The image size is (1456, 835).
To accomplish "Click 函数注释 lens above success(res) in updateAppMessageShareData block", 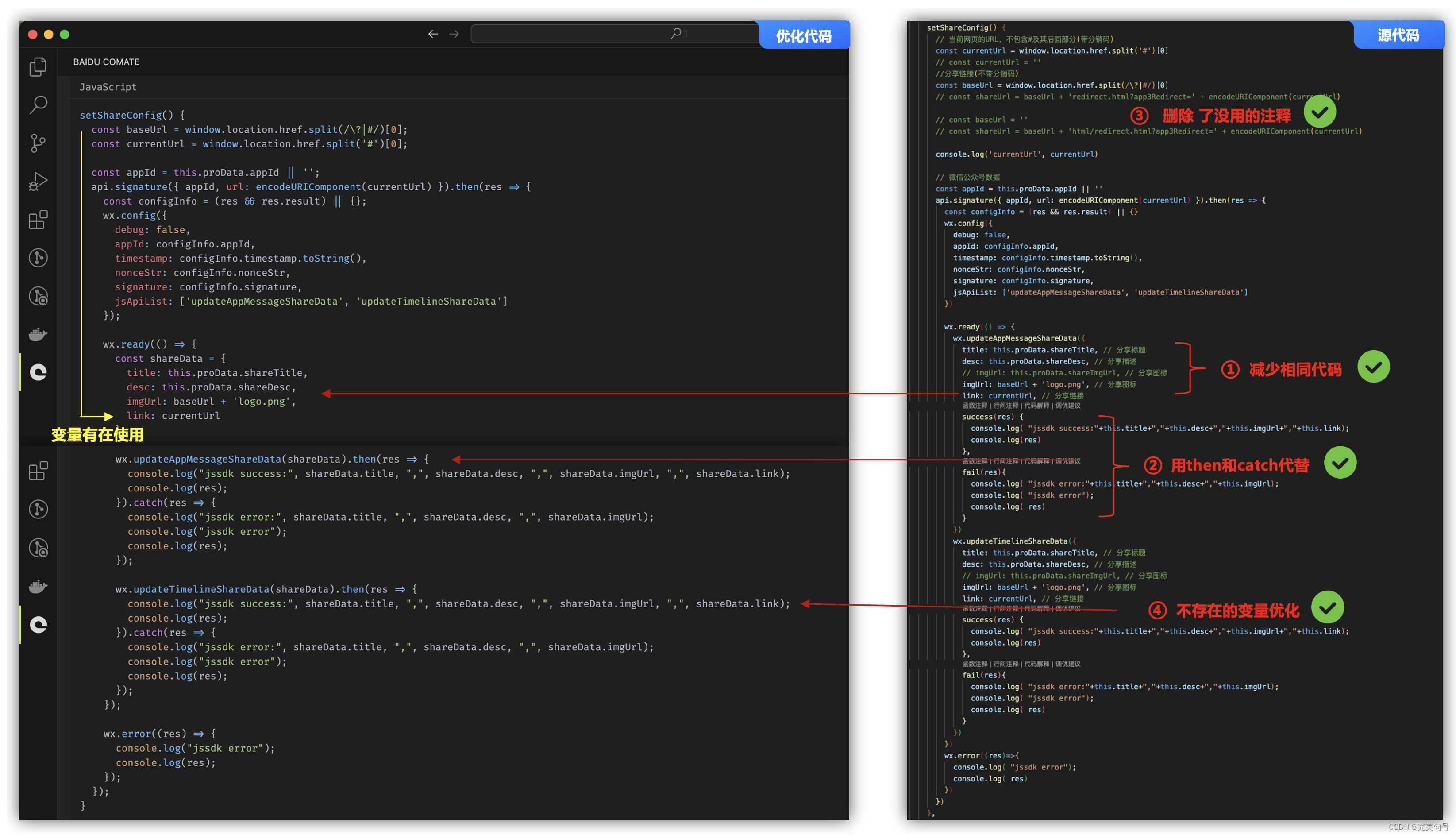I will [975, 406].
